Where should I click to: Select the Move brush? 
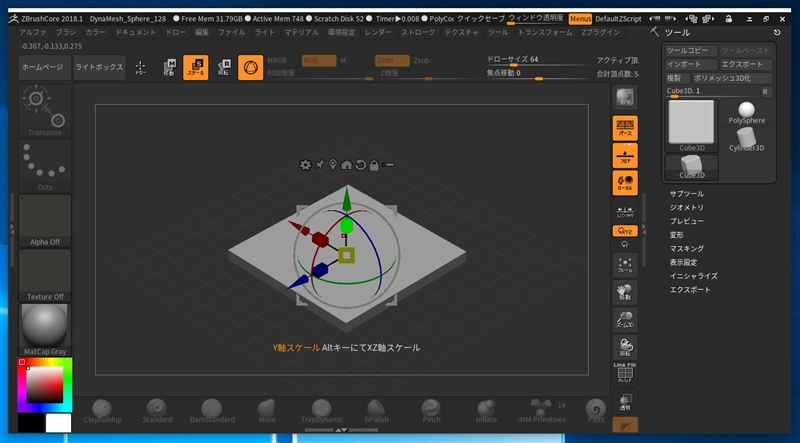[x=267, y=411]
